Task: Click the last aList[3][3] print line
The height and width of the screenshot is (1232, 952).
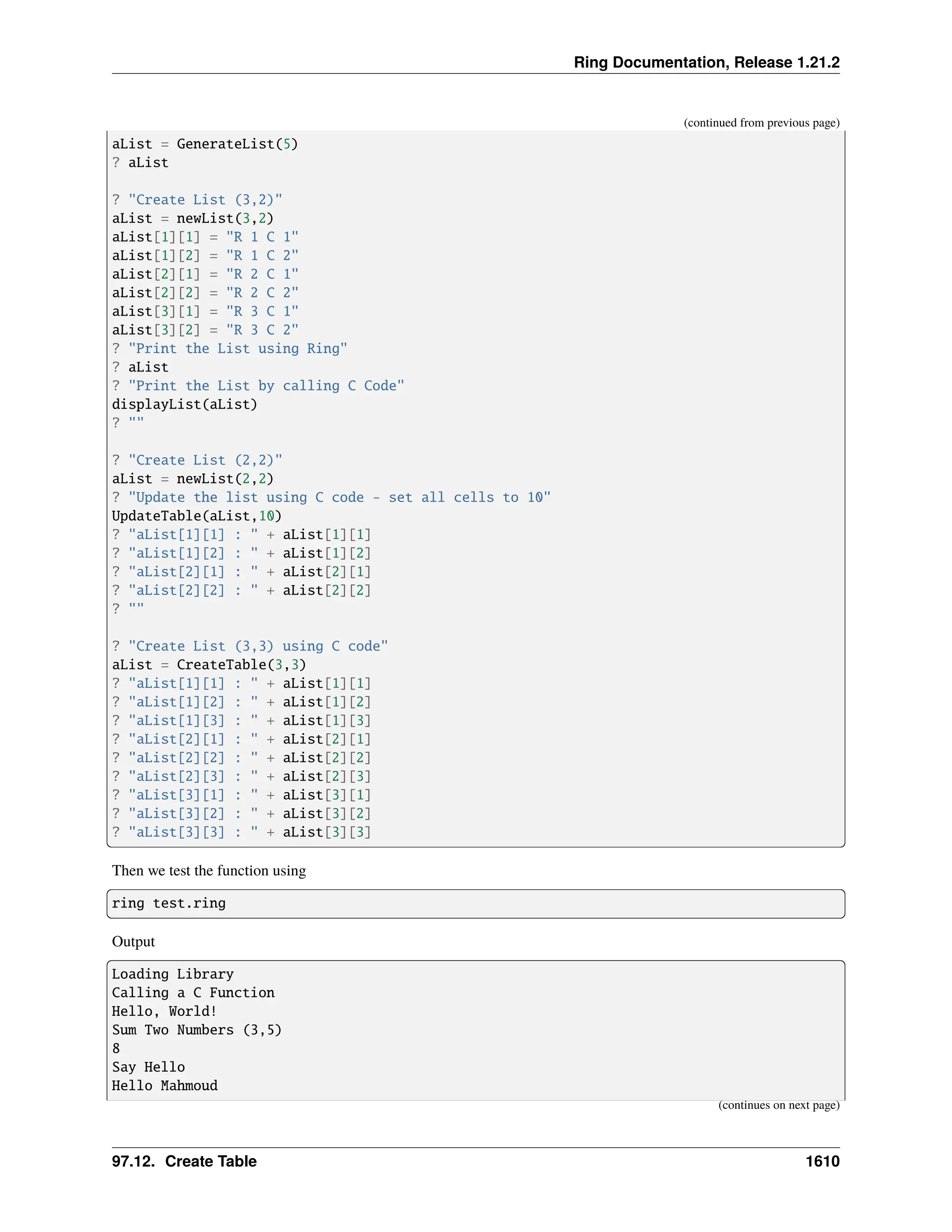Action: click(x=241, y=832)
